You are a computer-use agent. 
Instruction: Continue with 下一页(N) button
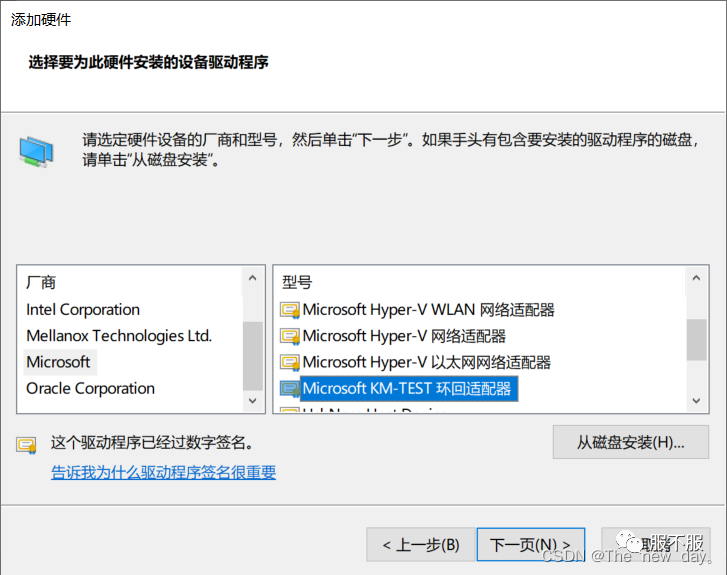tap(531, 544)
